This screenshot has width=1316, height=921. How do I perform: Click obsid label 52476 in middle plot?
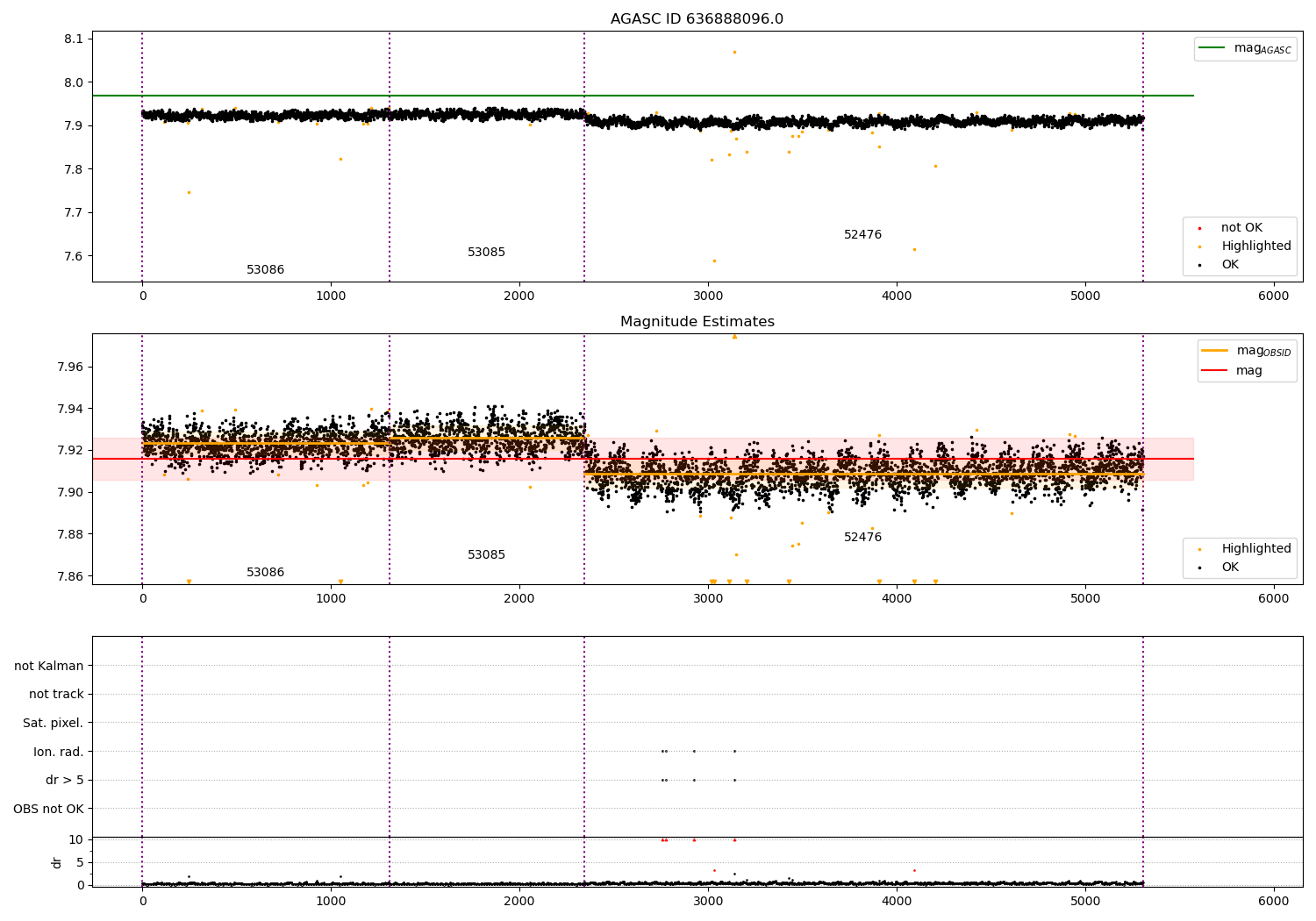(862, 538)
